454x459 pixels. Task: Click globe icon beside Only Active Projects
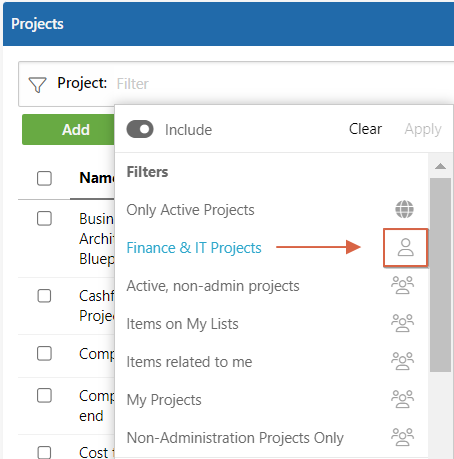pos(404,209)
